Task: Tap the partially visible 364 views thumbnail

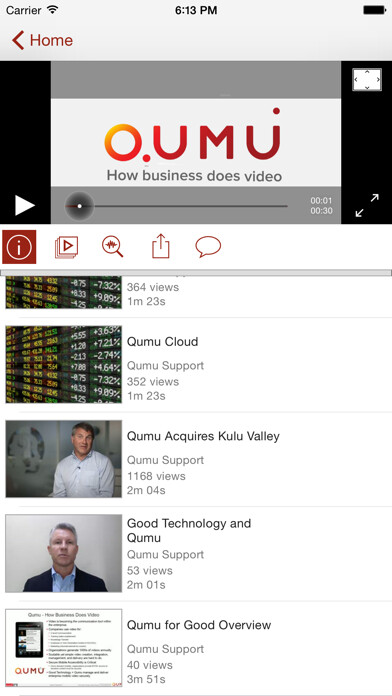Action: [x=63, y=292]
